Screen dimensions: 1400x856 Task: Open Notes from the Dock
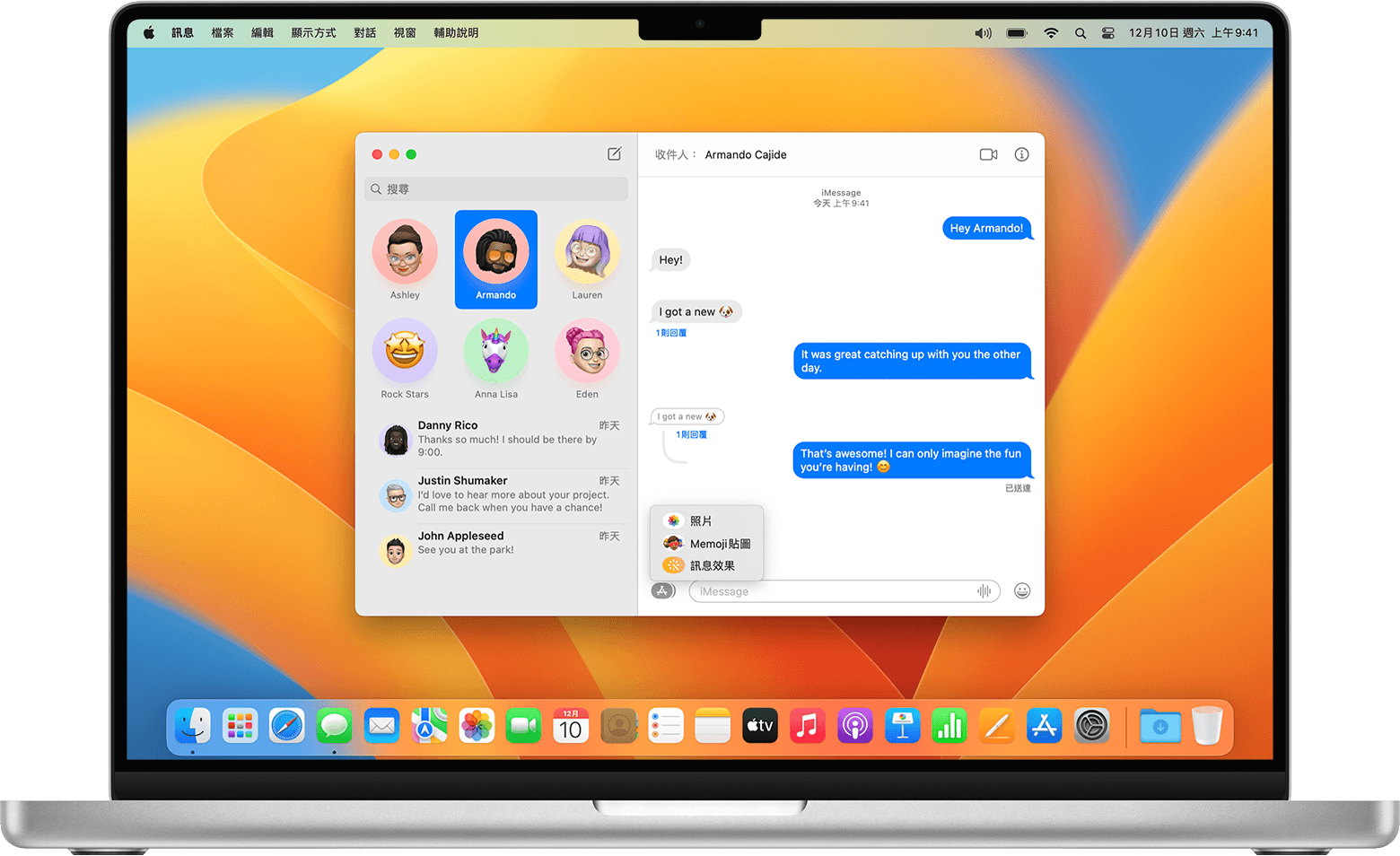point(713,725)
